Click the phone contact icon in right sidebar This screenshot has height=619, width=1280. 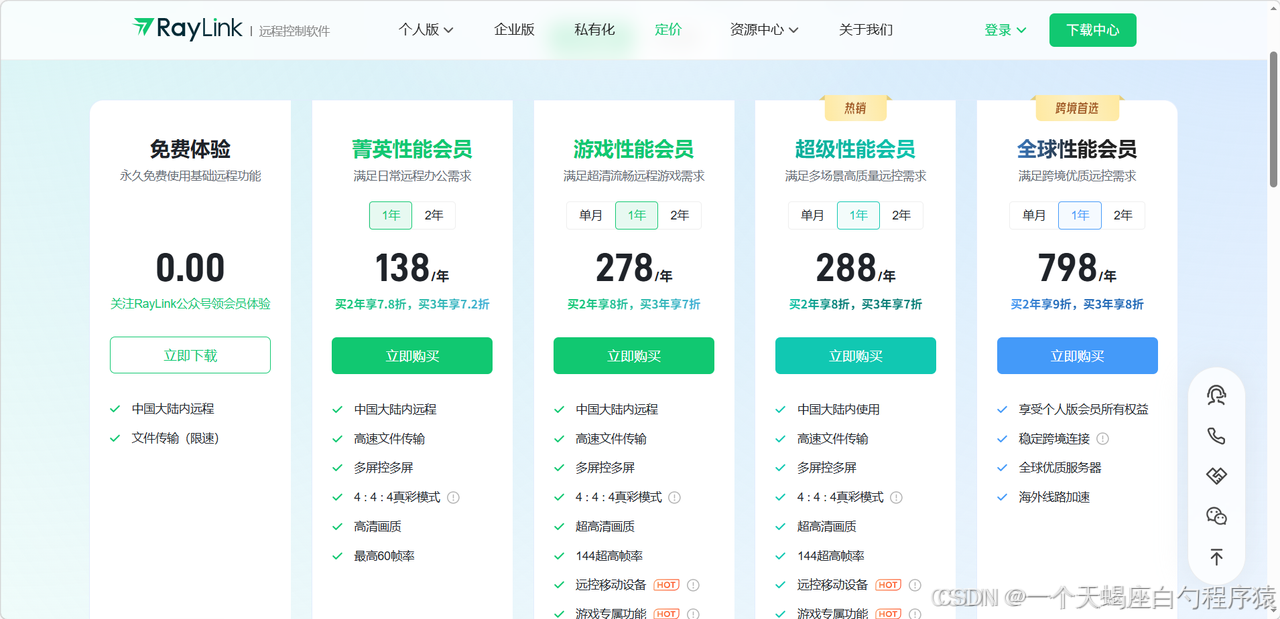(x=1216, y=436)
